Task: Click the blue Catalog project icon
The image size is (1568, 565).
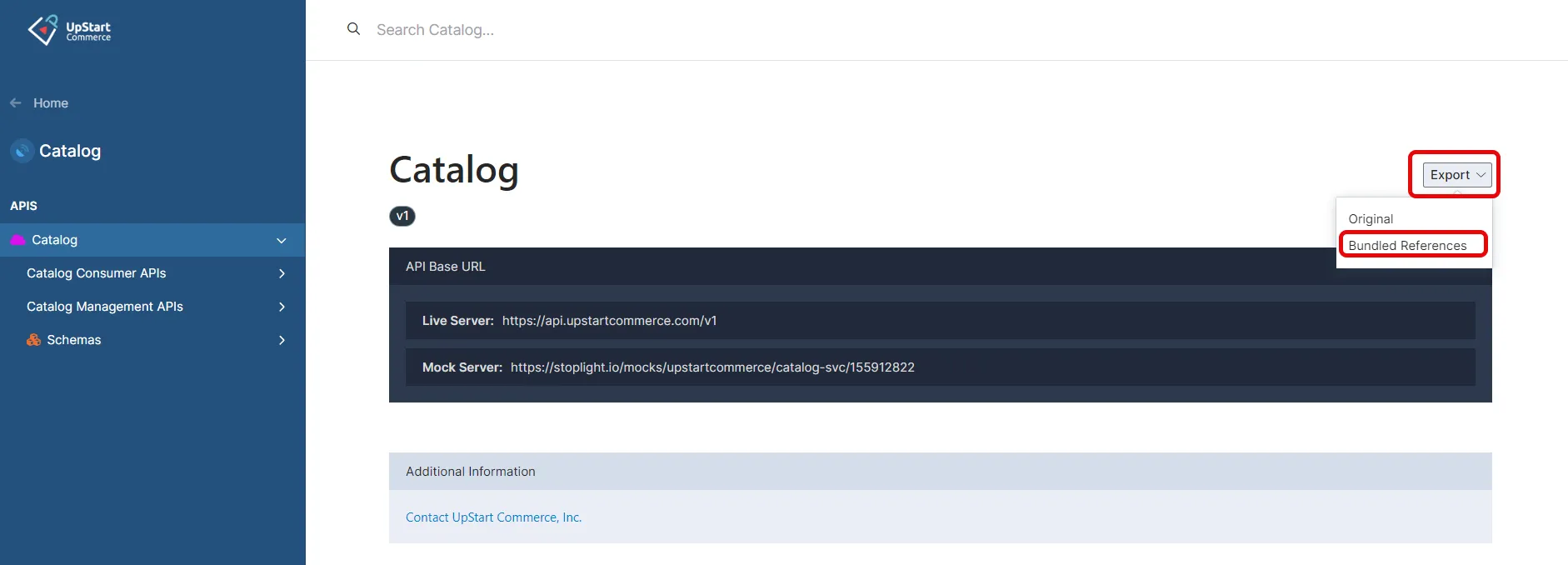Action: 22,151
